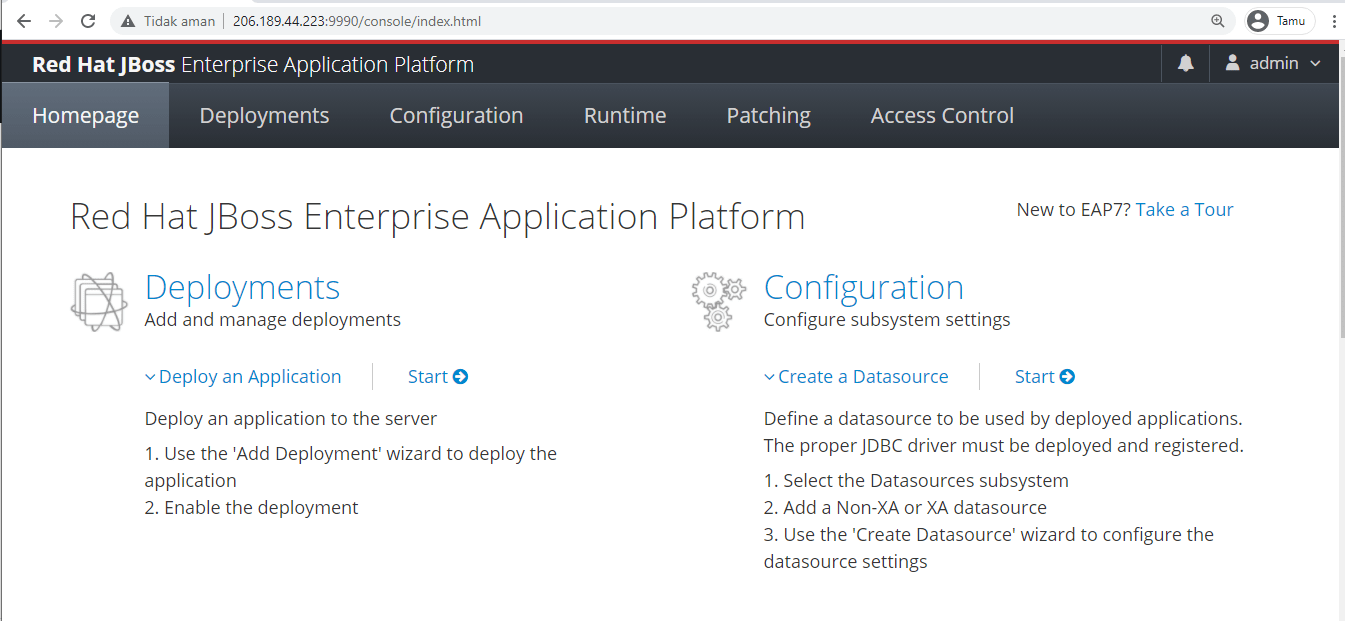Click the not-secure warning triangle icon
Viewport: 1345px width, 621px height.
(x=128, y=21)
